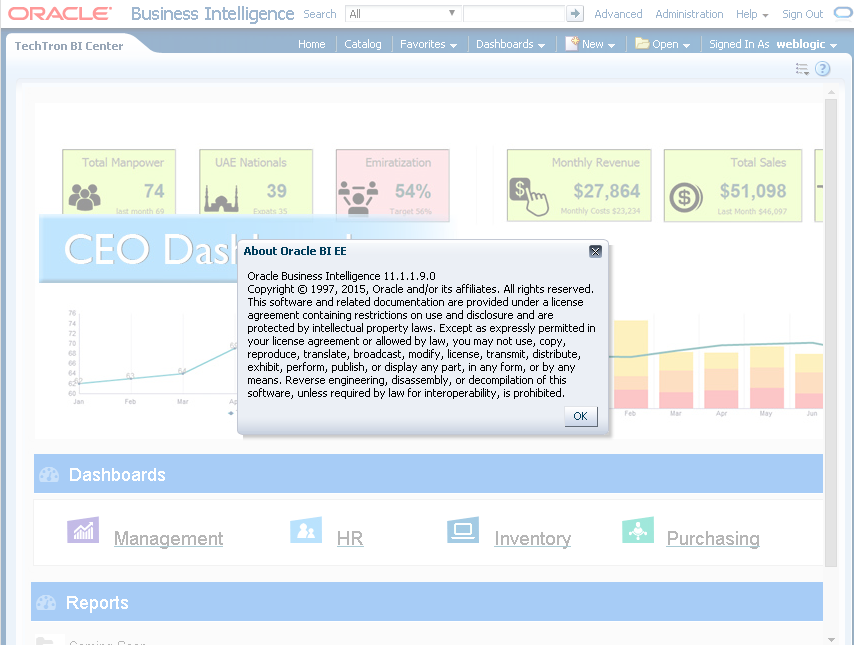Click the Total Manpower people icon

[x=84, y=197]
